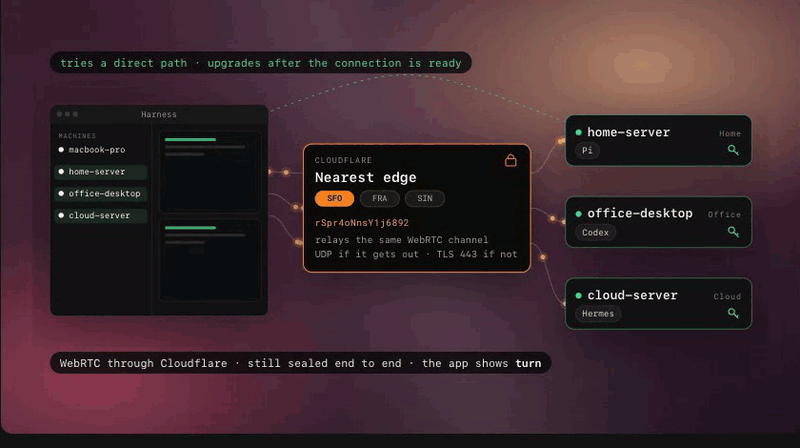Click the Pi tag on home-server card
The width and height of the screenshot is (800, 448).
(587, 151)
